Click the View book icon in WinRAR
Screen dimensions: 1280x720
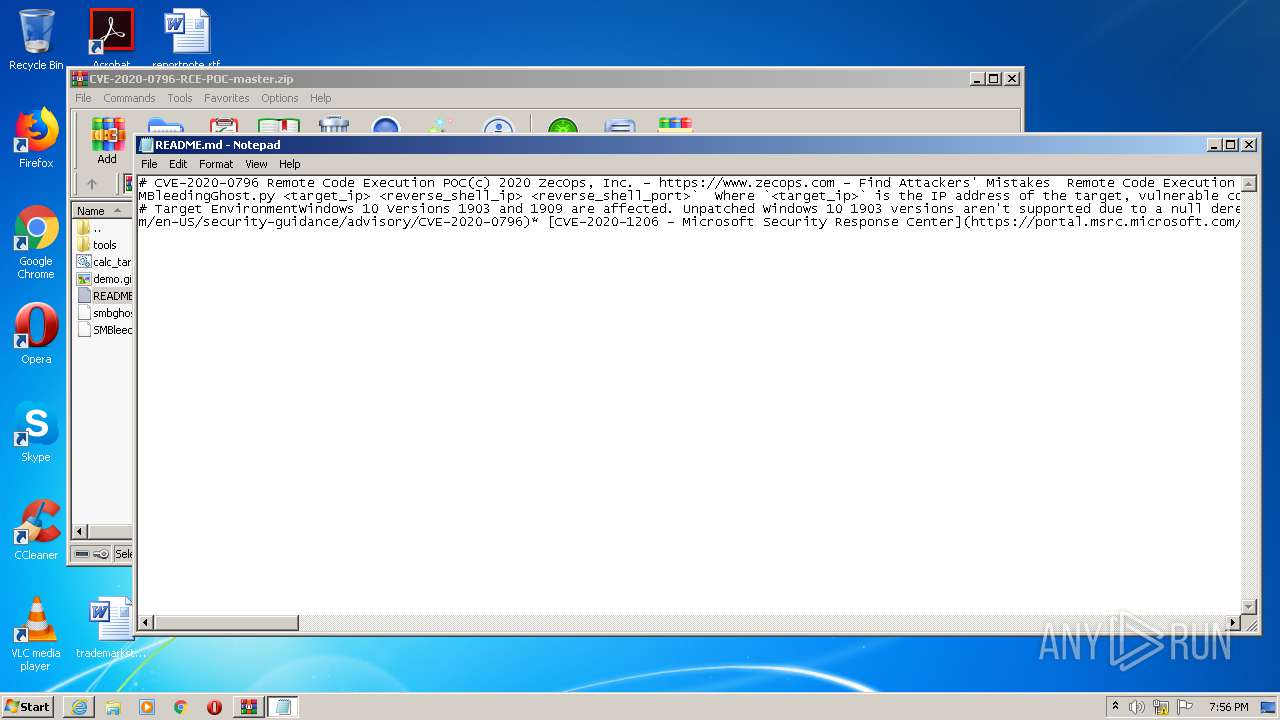point(279,126)
